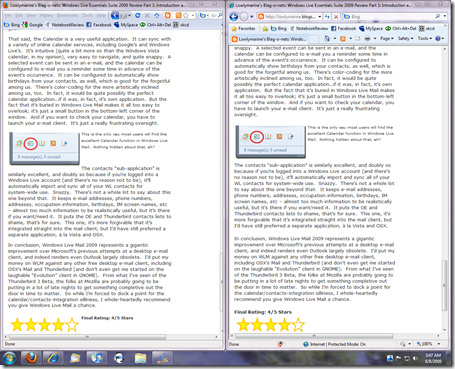This screenshot has width=455, height=369.
Task: Change the zoom level 100% in IE
Action: click(x=428, y=344)
